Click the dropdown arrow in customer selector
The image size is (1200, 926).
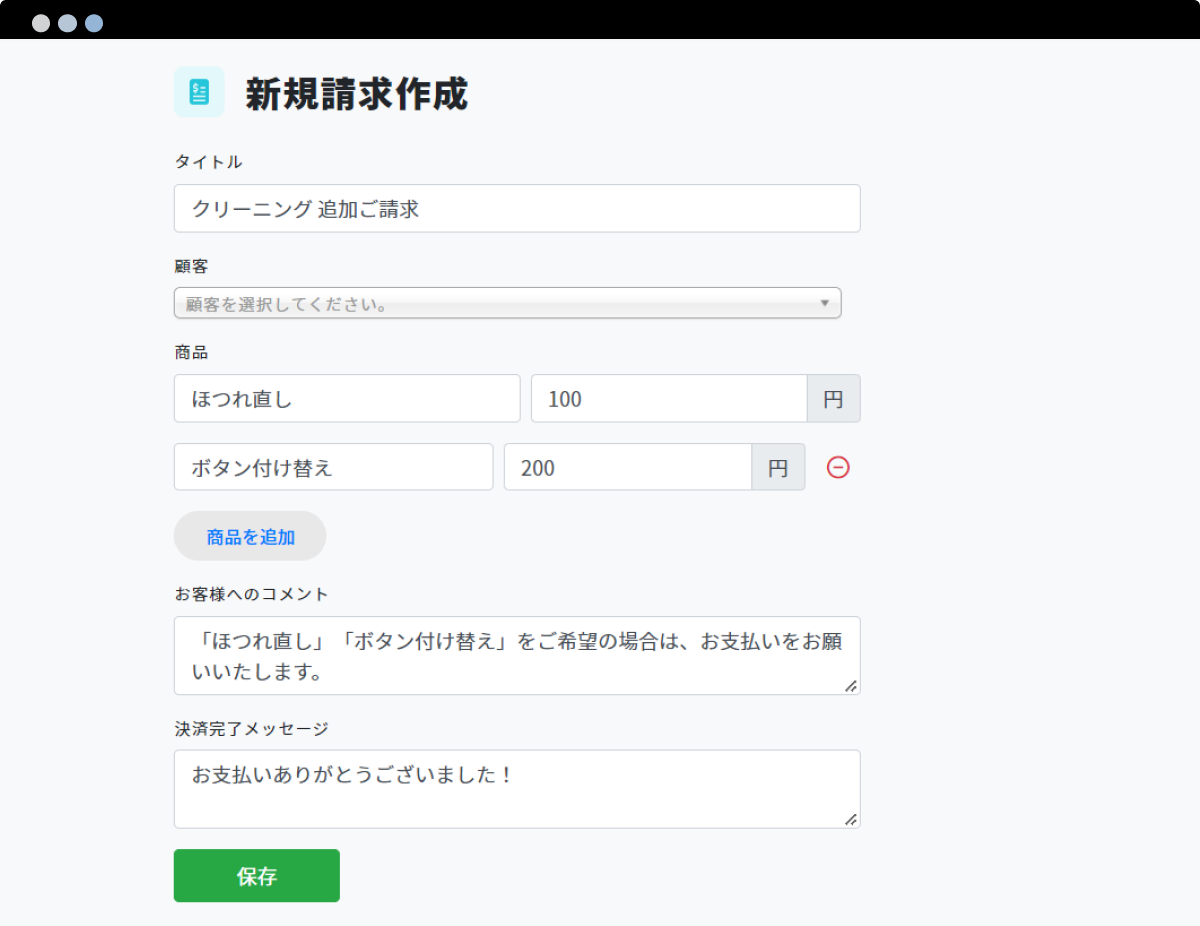point(825,303)
